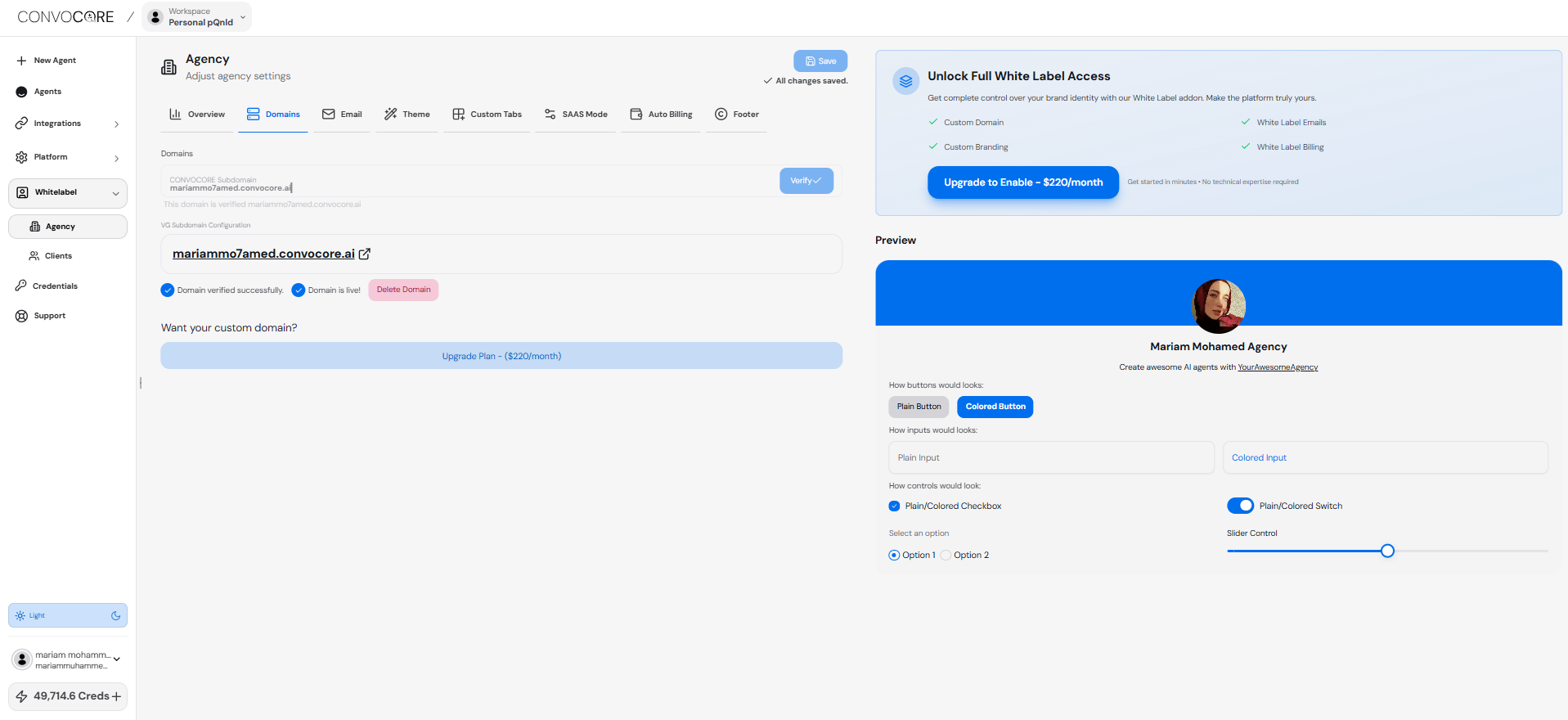Expand the Integrations submenu chevron
Screen dimensions: 1568x720
[x=117, y=124]
